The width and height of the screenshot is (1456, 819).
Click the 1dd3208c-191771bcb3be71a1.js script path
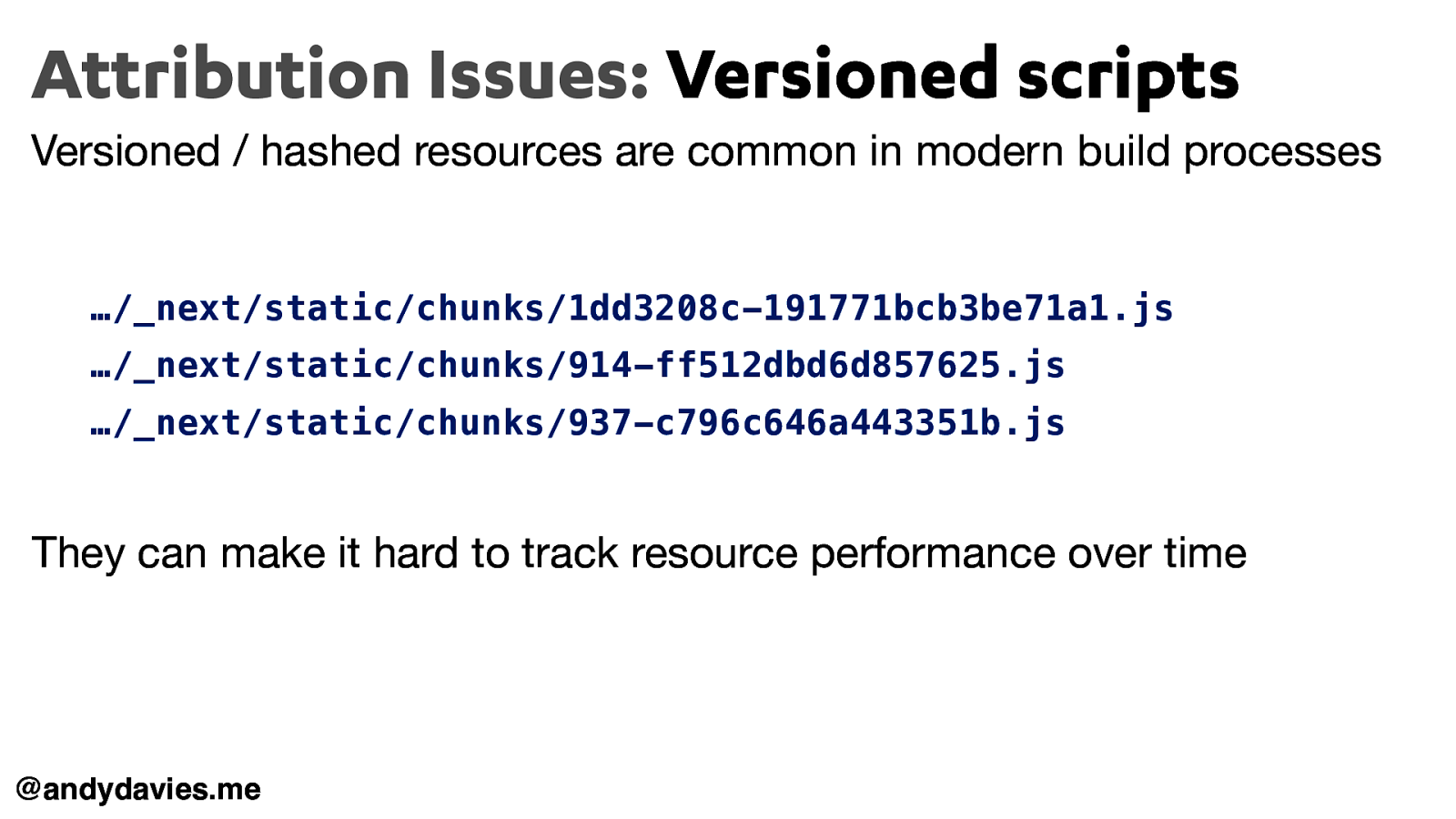pos(632,308)
